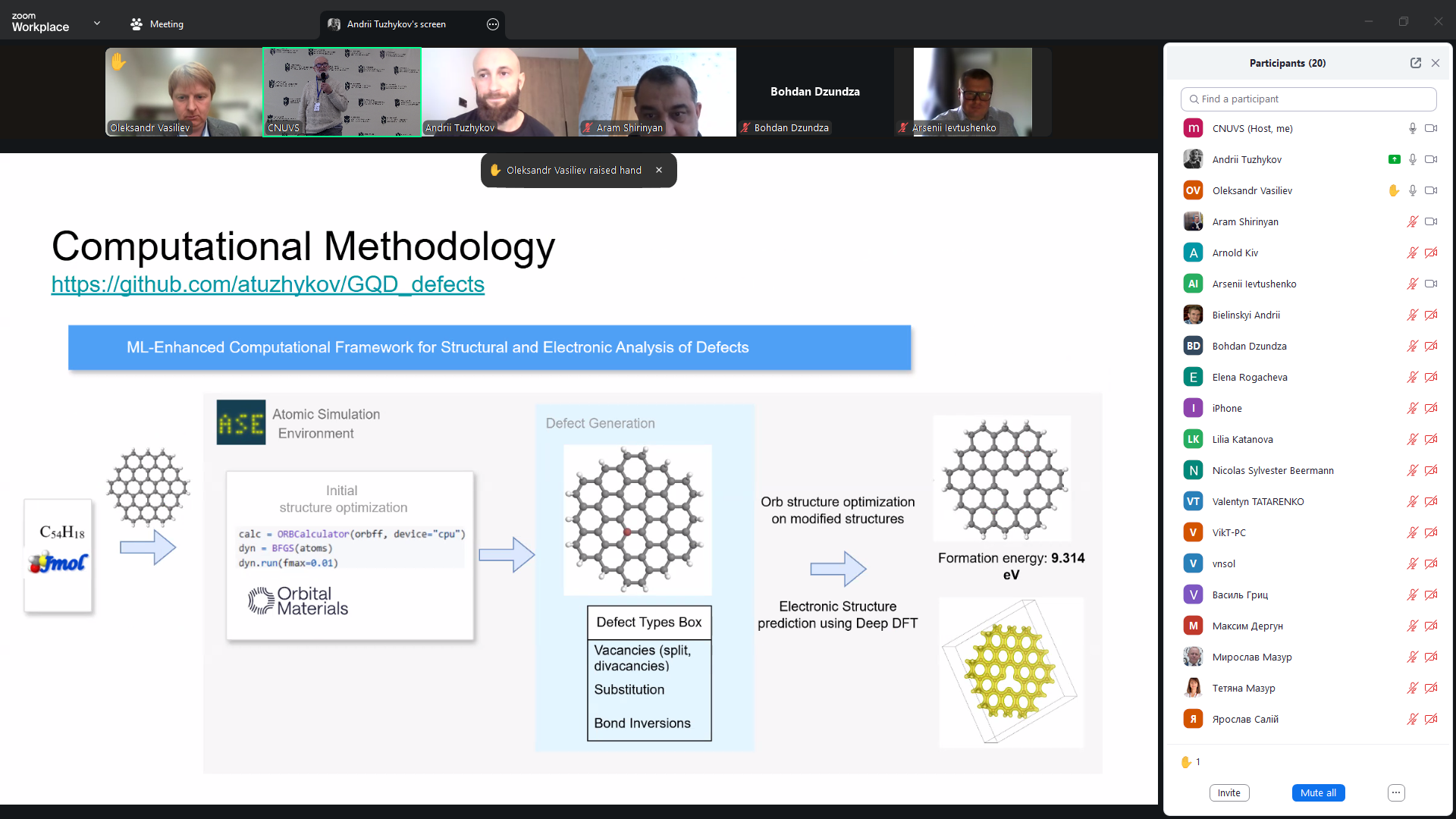This screenshot has height=819, width=1456.
Task: Click Oleksandr Vasiliev's raised hand icon
Action: pos(1393,190)
